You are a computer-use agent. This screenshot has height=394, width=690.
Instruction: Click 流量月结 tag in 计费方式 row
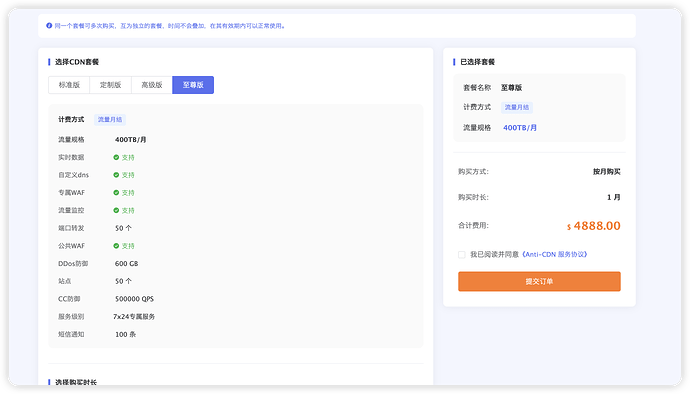[110, 119]
